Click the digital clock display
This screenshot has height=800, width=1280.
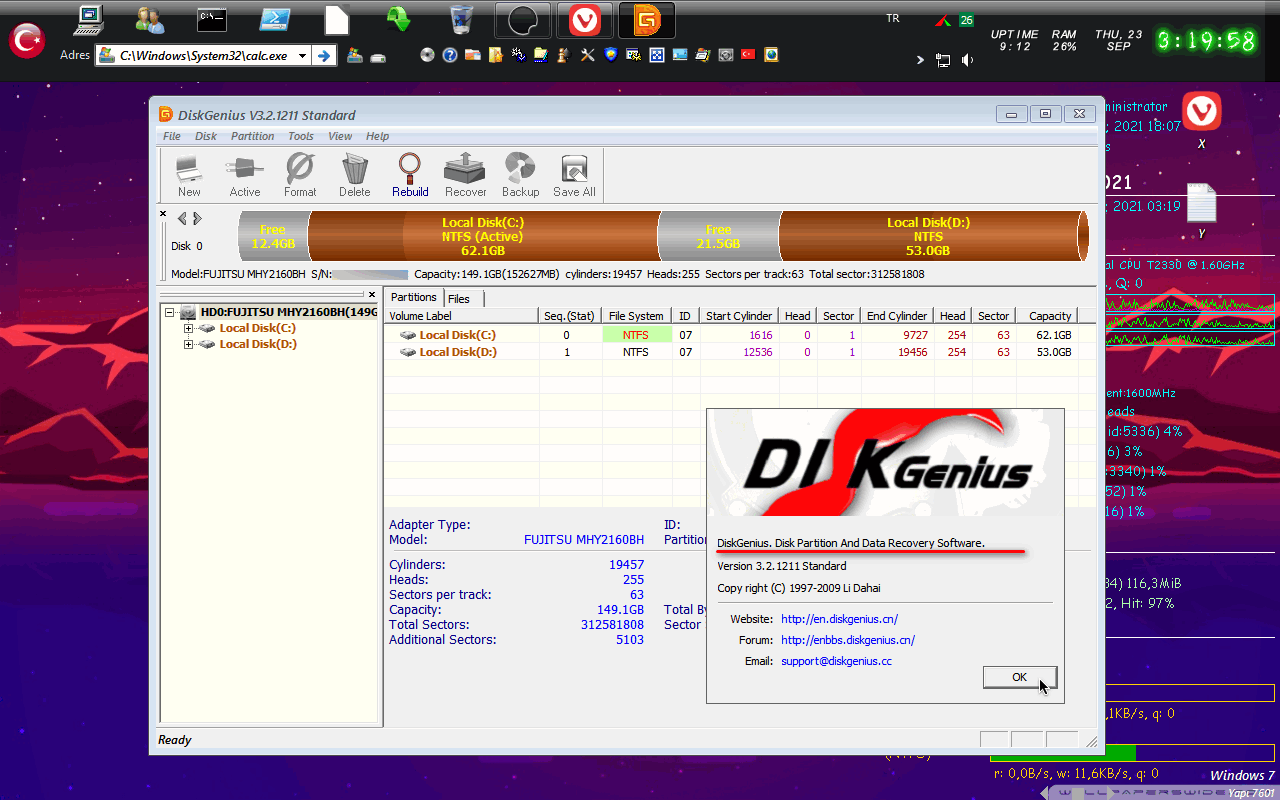tap(1206, 40)
